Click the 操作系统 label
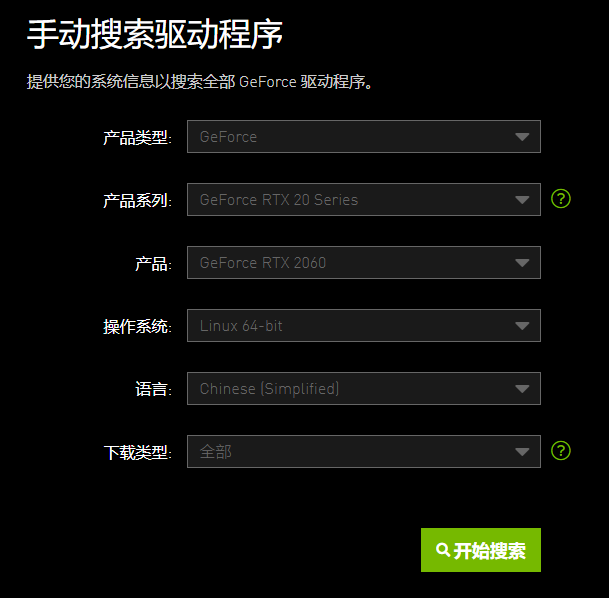The width and height of the screenshot is (609, 598). tap(137, 326)
